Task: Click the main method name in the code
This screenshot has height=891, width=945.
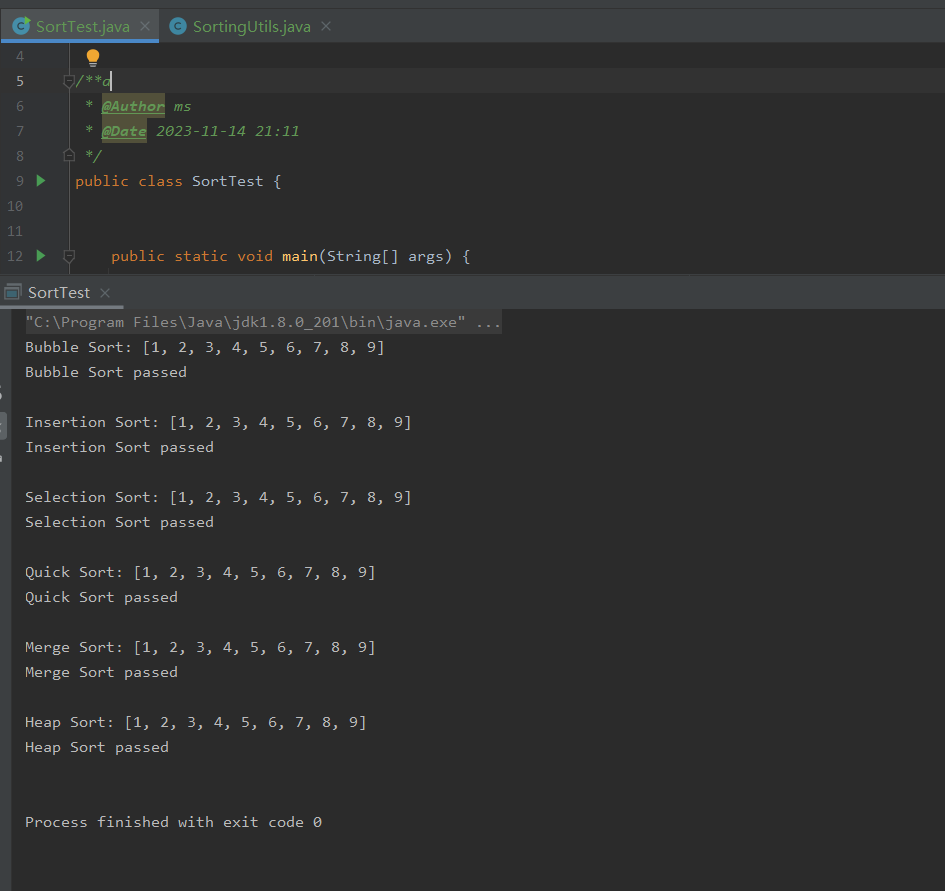Action: pyautogui.click(x=300, y=256)
